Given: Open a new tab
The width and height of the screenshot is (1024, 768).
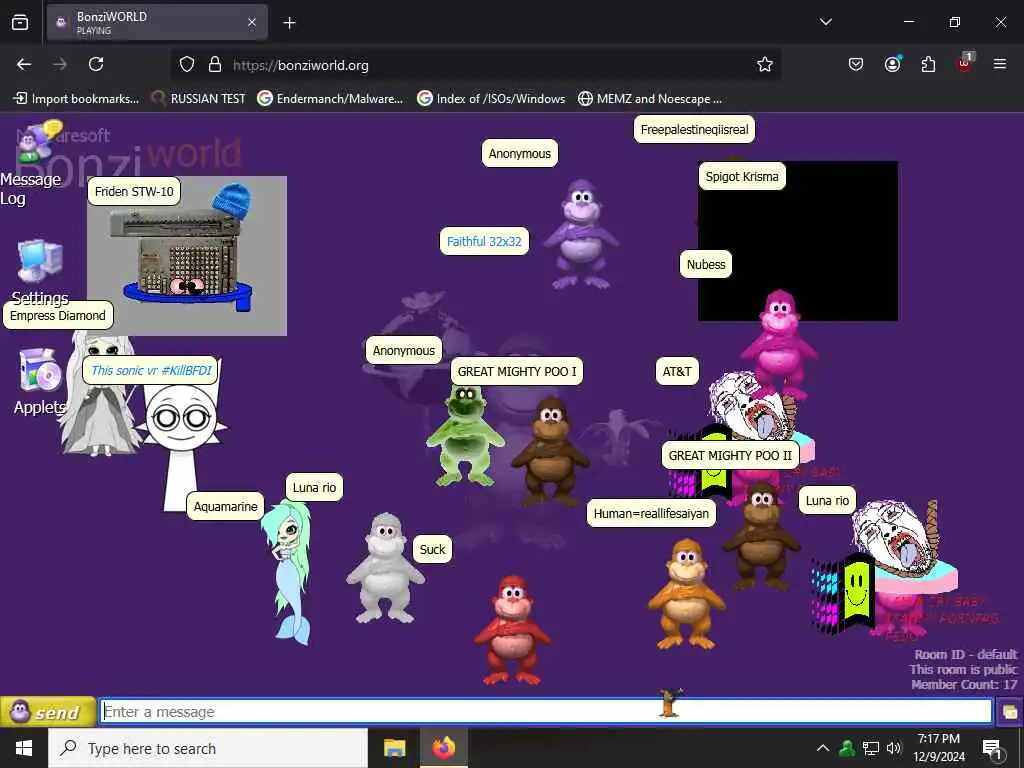Looking at the screenshot, I should tap(289, 23).
